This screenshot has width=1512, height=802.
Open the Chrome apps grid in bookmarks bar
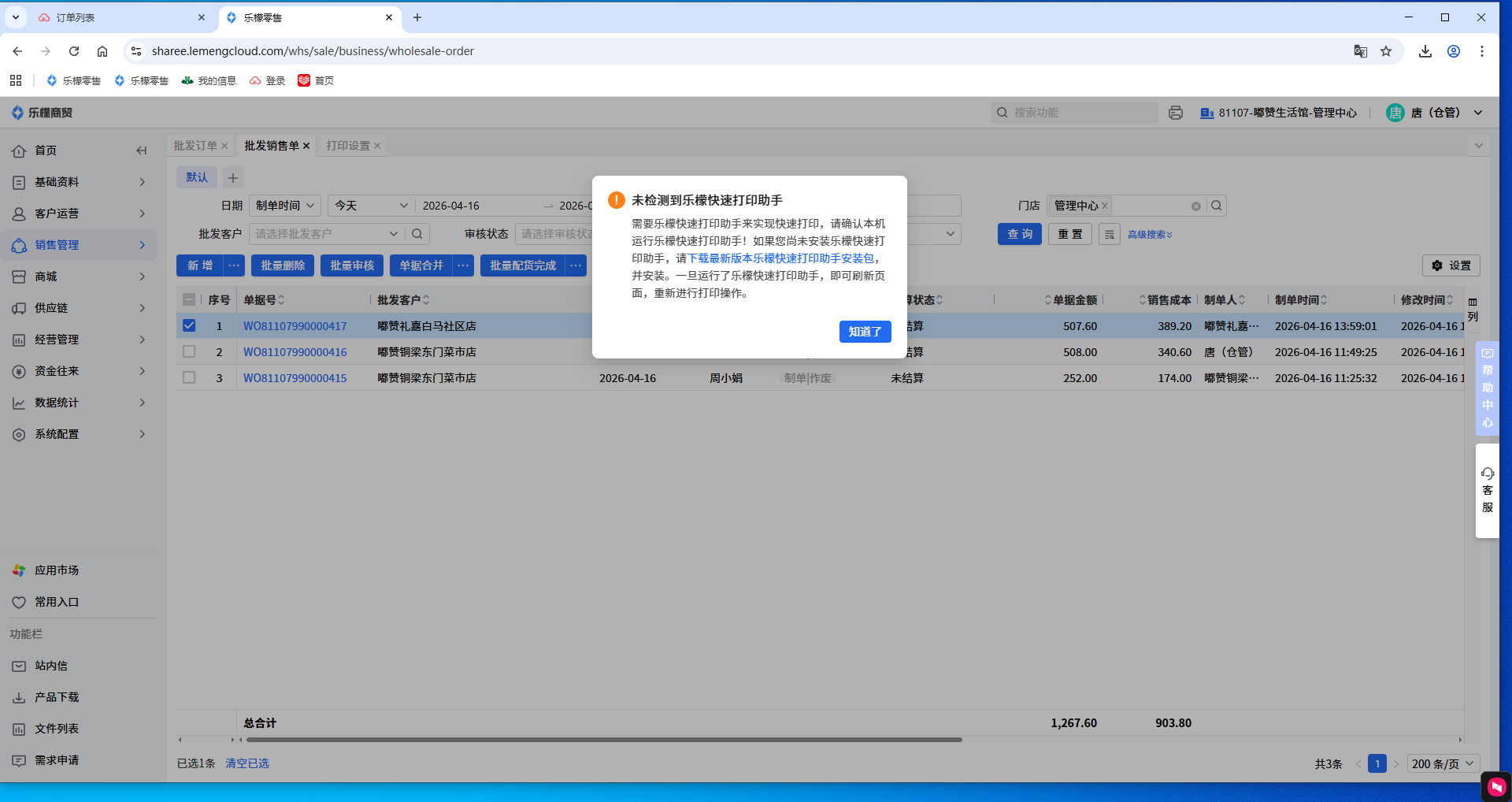click(x=16, y=80)
